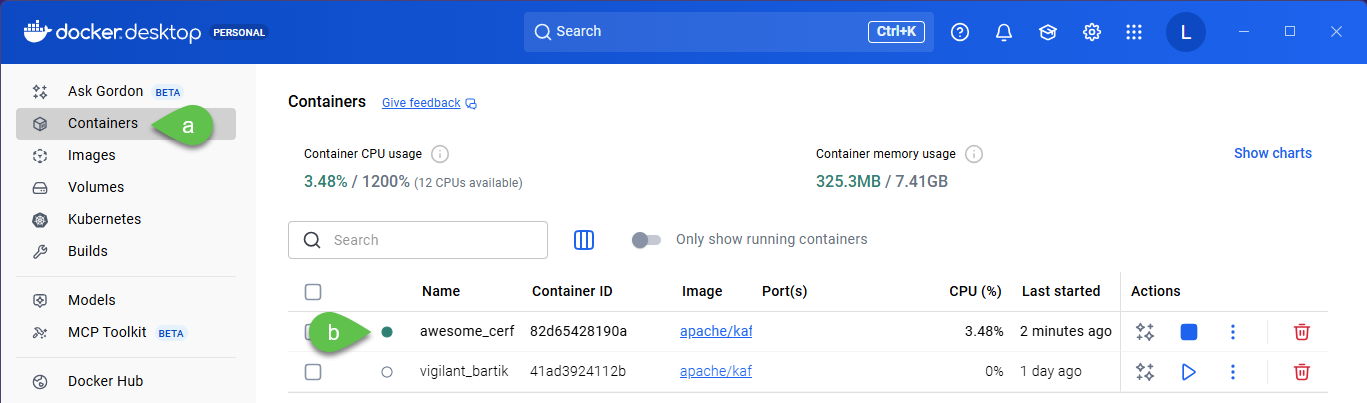
Task: Click the container Search input field
Action: click(x=430, y=240)
